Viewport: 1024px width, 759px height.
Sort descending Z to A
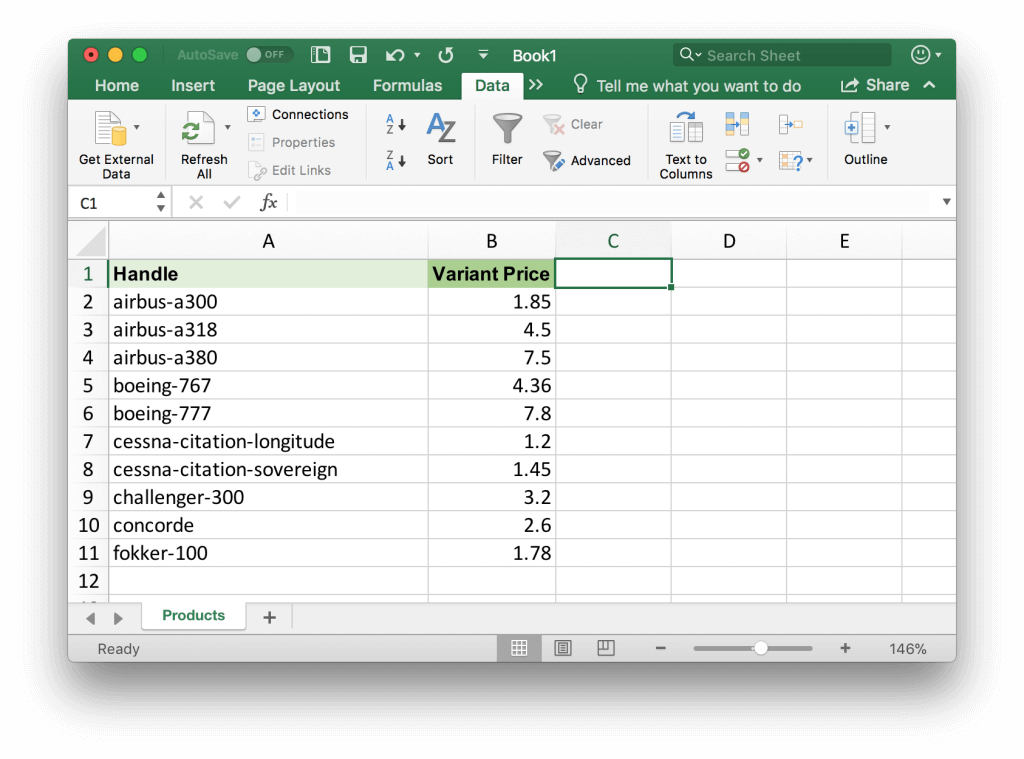(396, 160)
